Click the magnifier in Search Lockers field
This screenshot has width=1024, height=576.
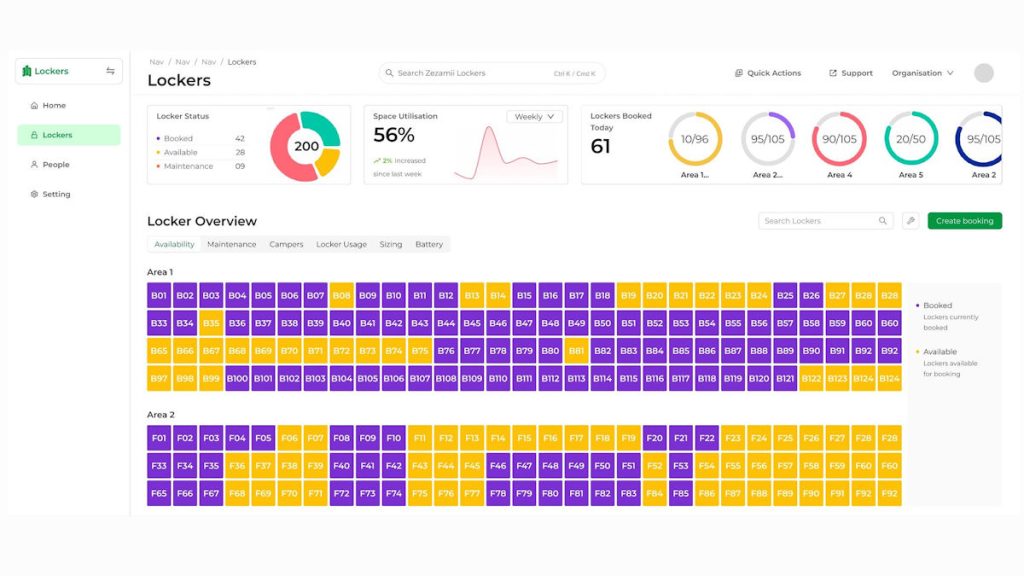pos(883,221)
